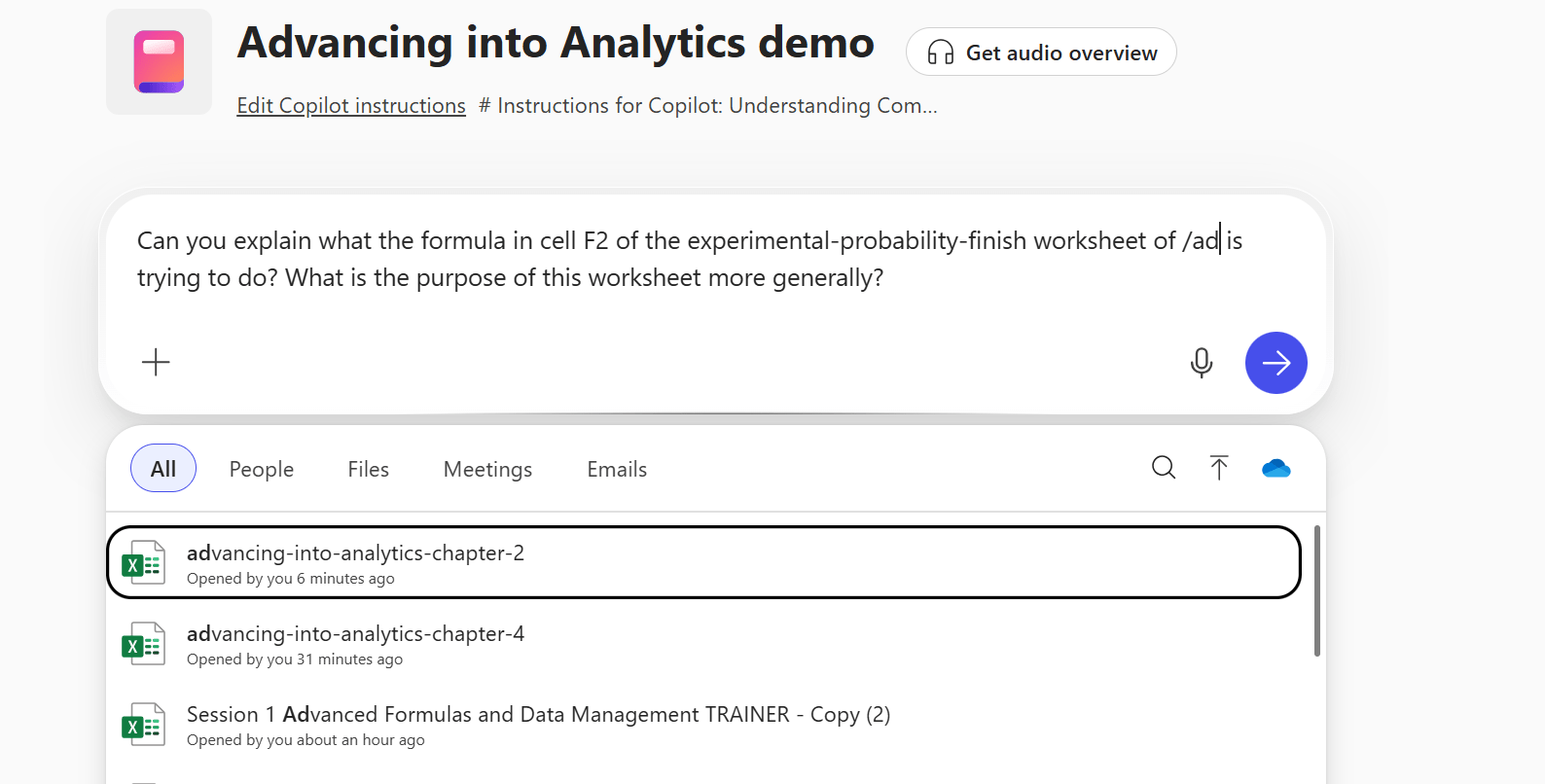Click the plus icon to add content

[156, 363]
